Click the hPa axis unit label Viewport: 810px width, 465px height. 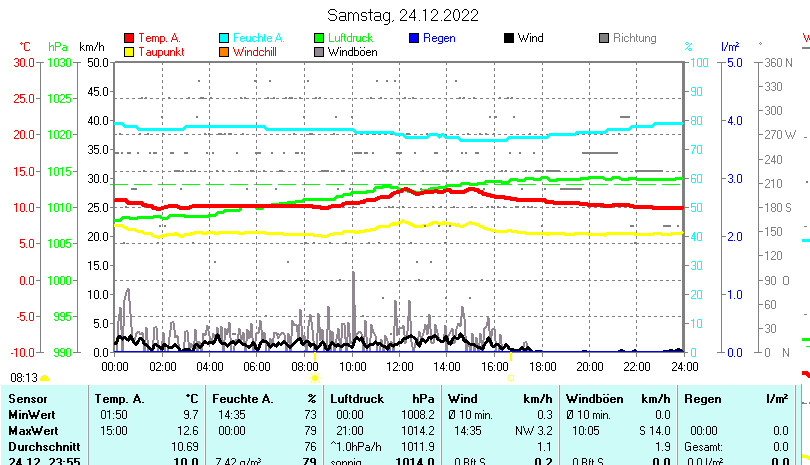tap(58, 47)
